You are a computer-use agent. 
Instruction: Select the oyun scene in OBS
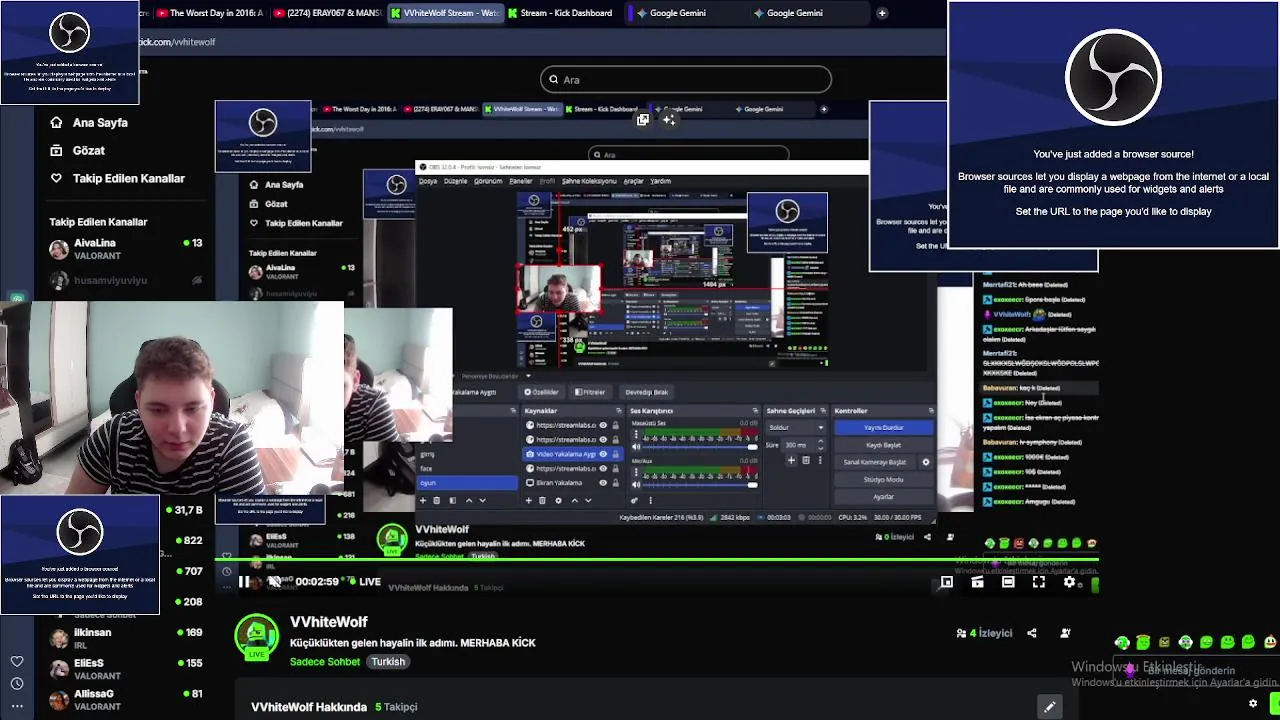click(467, 483)
